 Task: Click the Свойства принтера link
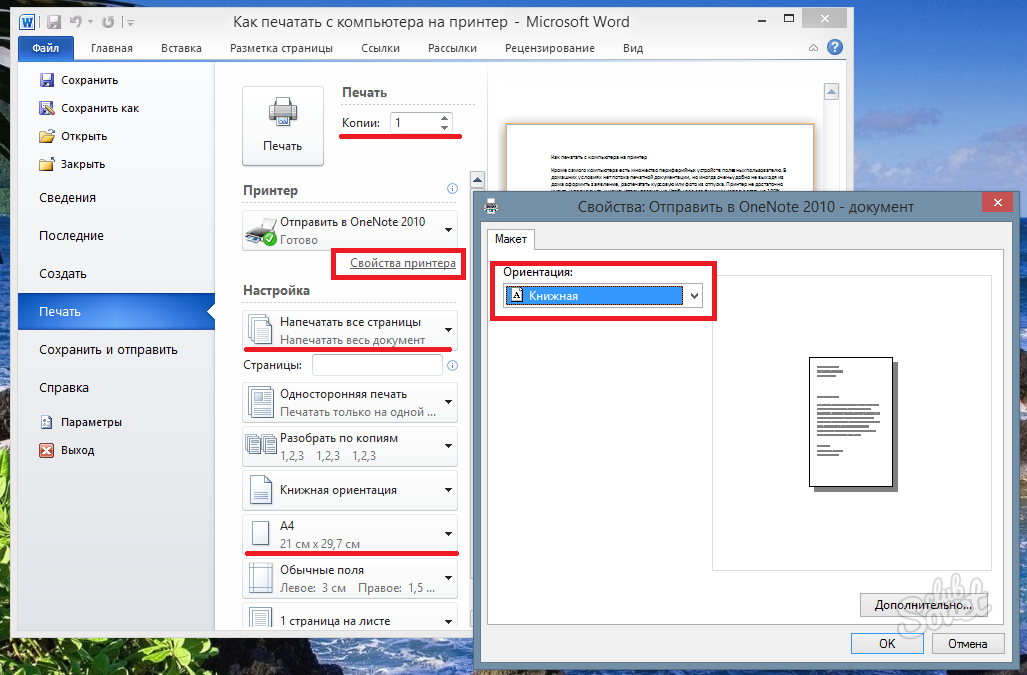point(403,263)
